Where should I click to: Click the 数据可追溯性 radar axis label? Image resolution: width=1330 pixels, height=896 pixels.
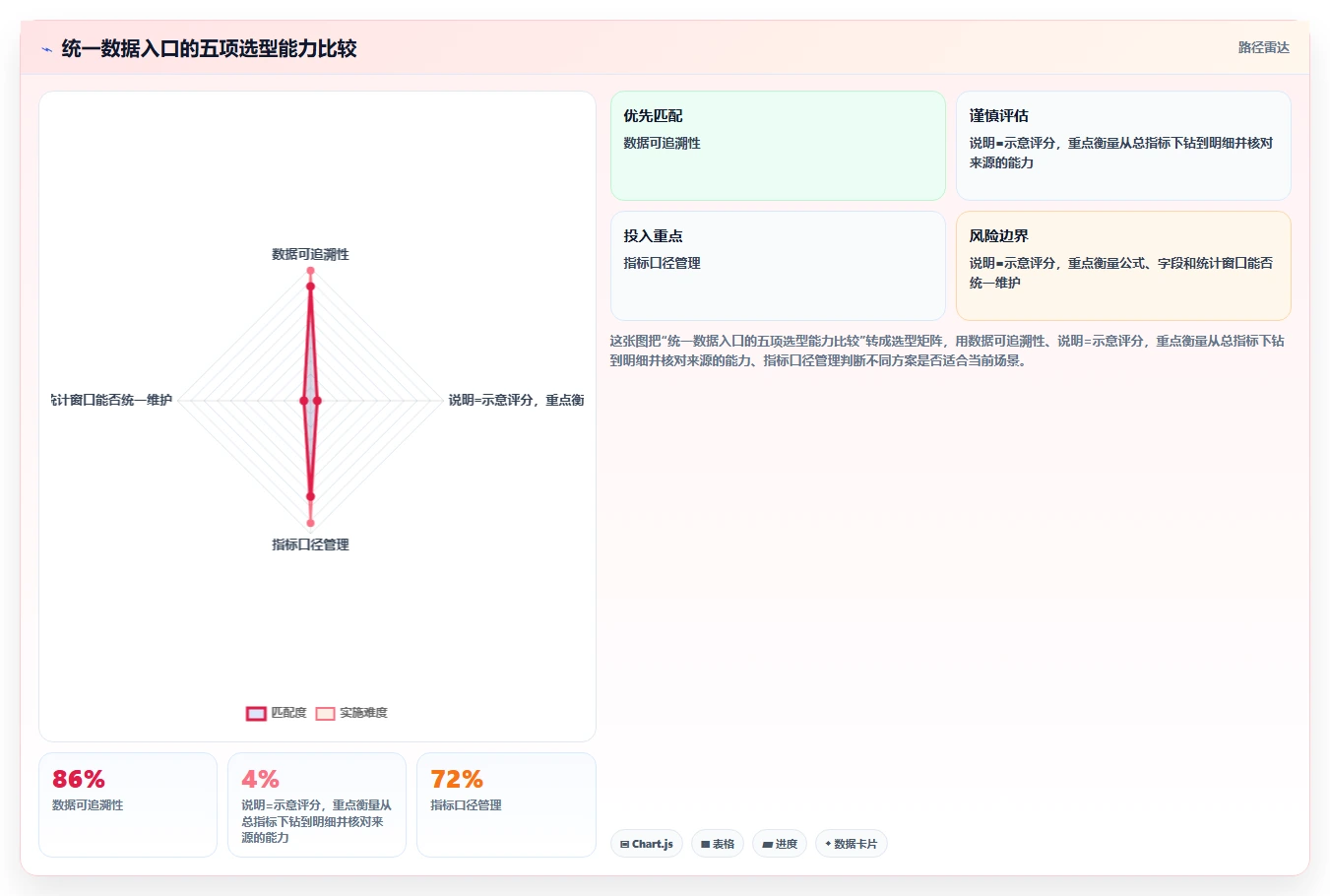coord(310,254)
